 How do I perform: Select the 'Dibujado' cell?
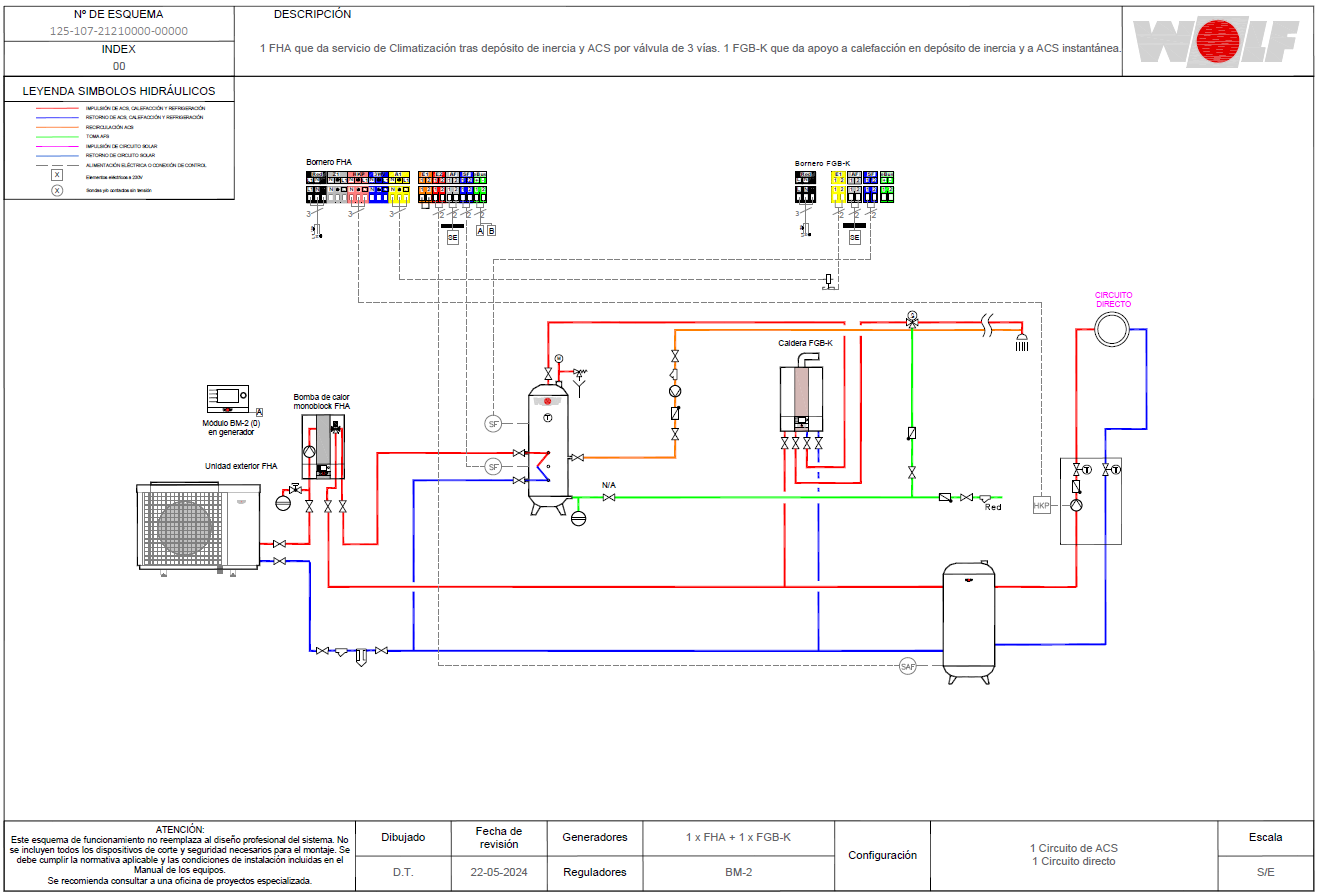click(403, 837)
